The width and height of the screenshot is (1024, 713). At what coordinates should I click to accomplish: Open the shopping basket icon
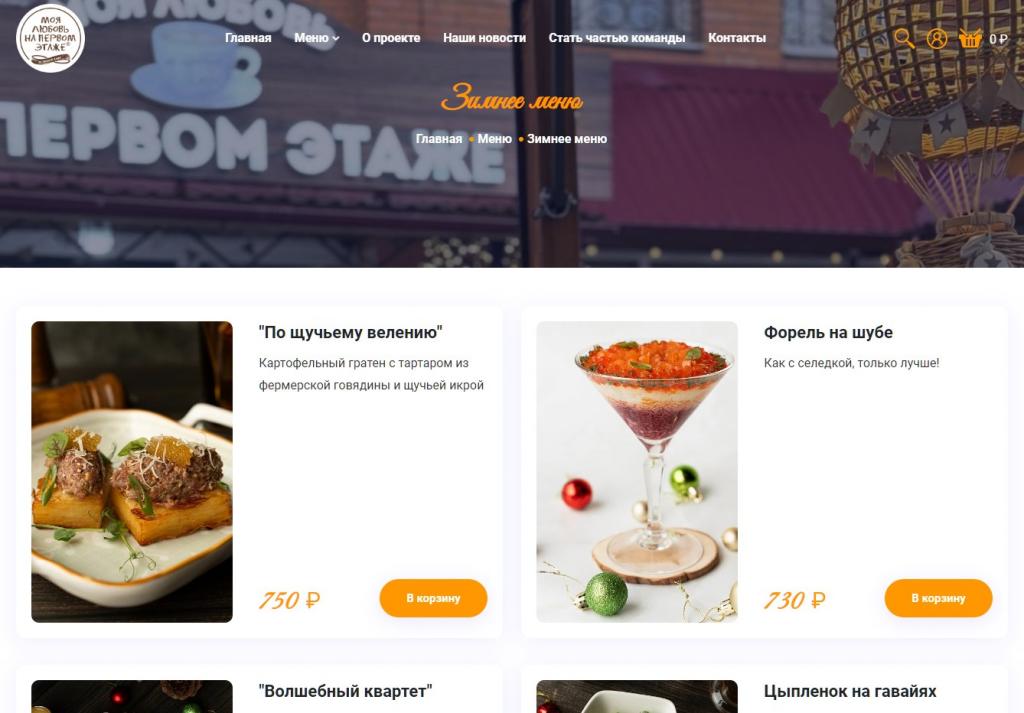coord(970,39)
